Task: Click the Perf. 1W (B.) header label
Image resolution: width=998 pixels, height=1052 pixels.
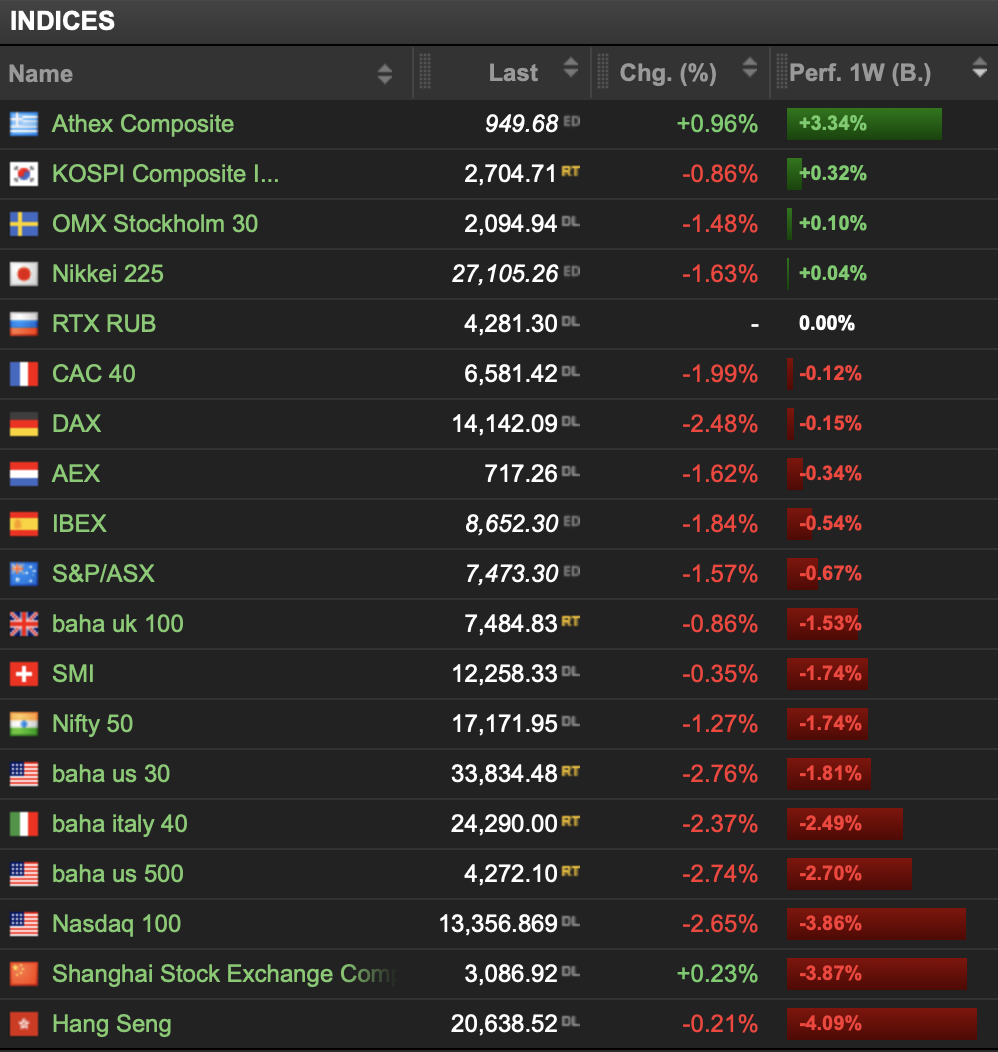Action: 861,72
